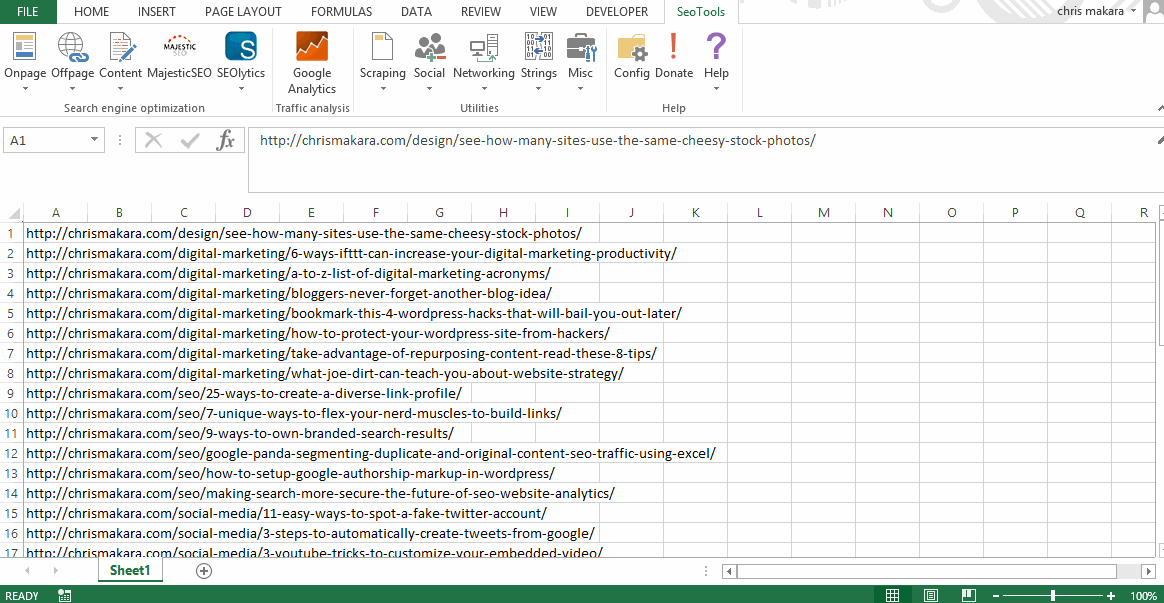The width and height of the screenshot is (1164, 603).
Task: Add a new sheet with plus icon
Action: coord(203,570)
